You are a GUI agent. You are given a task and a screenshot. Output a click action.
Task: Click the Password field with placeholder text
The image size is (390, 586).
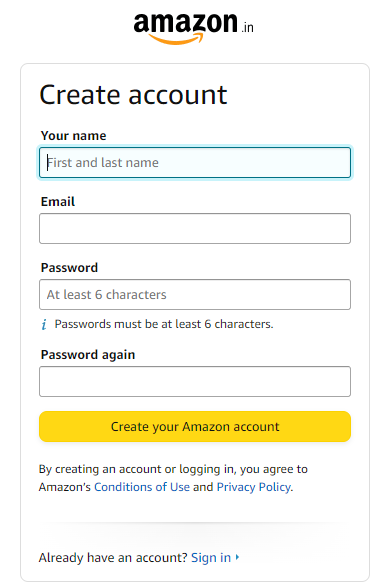point(195,294)
